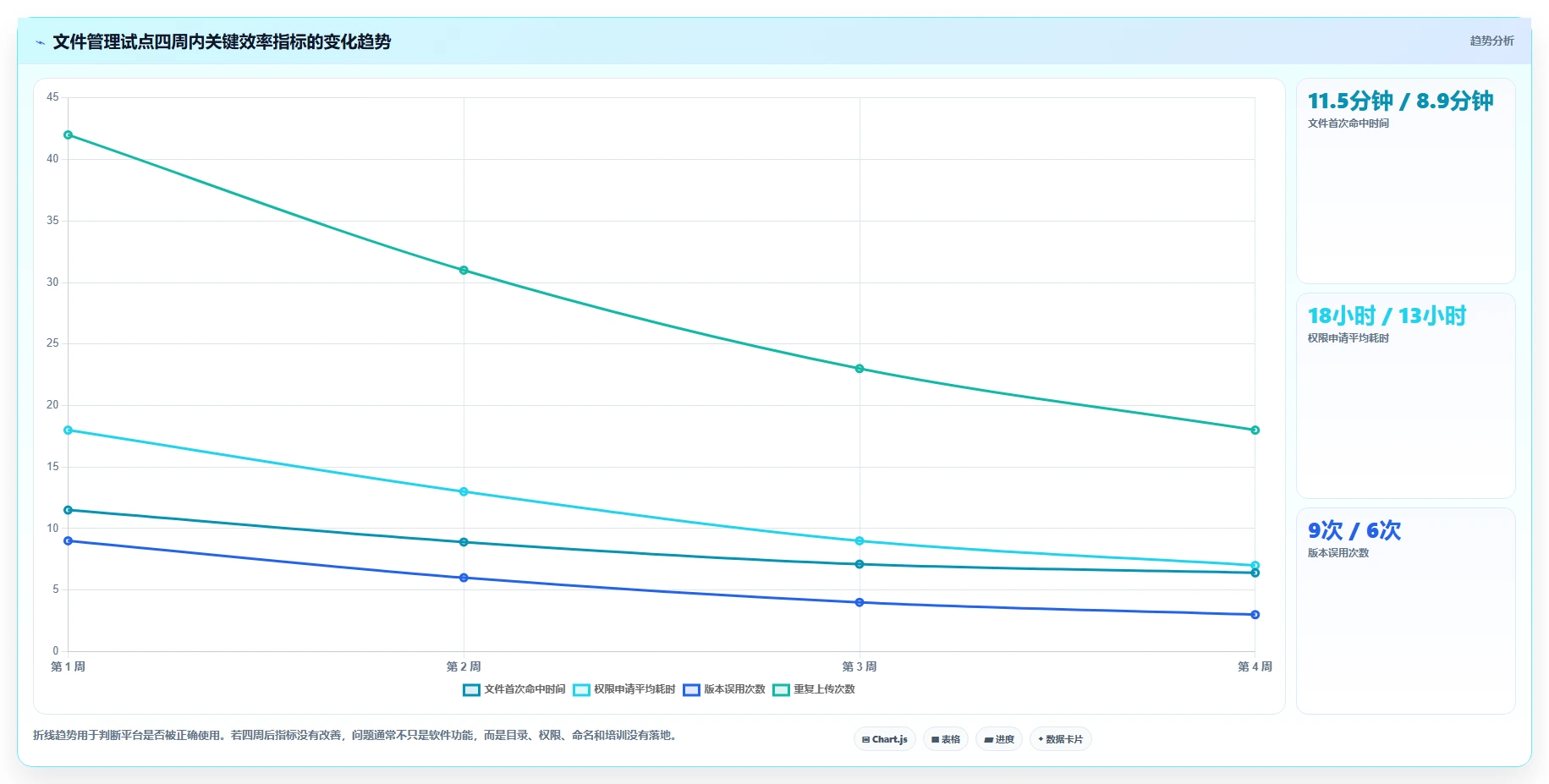Click the y-axis value 40
The image size is (1549, 784).
(52, 159)
